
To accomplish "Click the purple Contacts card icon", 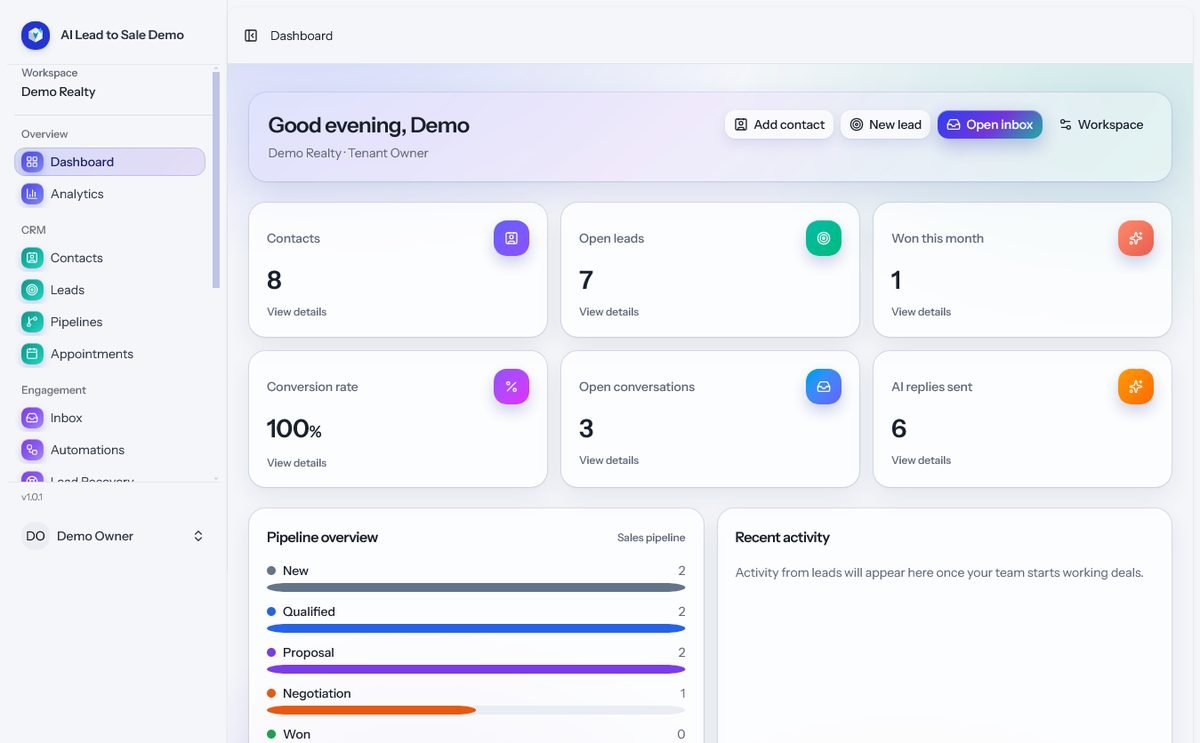I will click(x=511, y=238).
